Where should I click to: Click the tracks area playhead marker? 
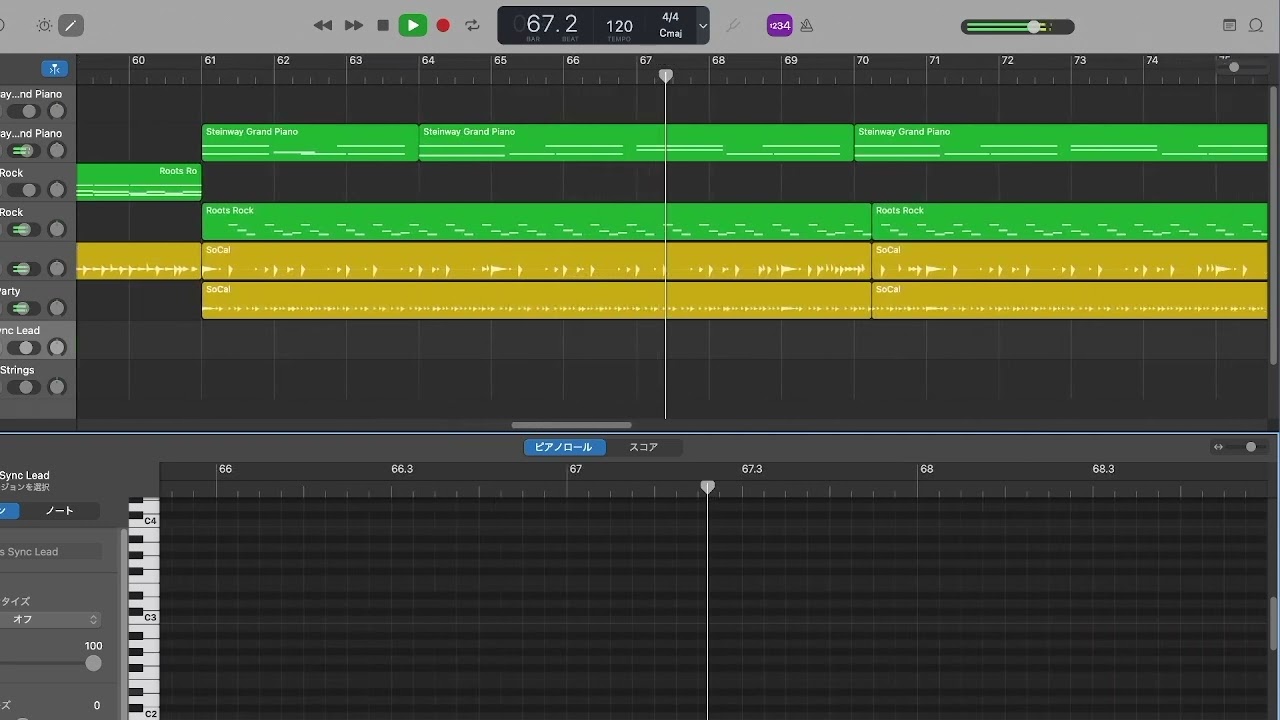point(665,76)
